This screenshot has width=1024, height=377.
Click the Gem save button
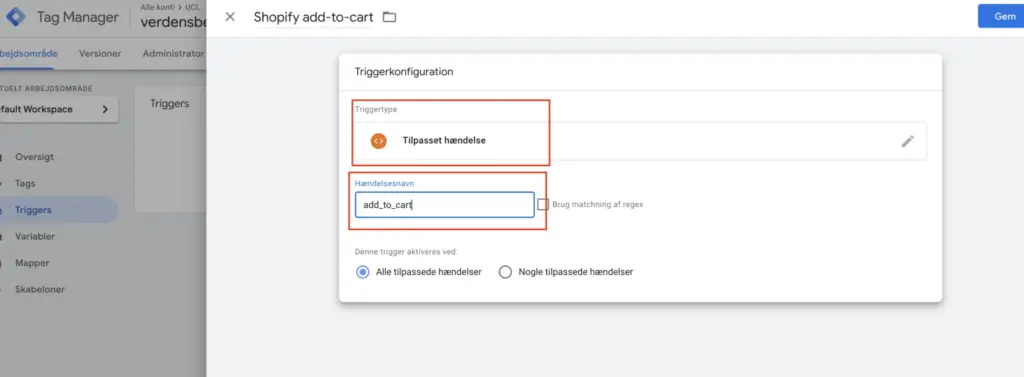click(x=1000, y=16)
